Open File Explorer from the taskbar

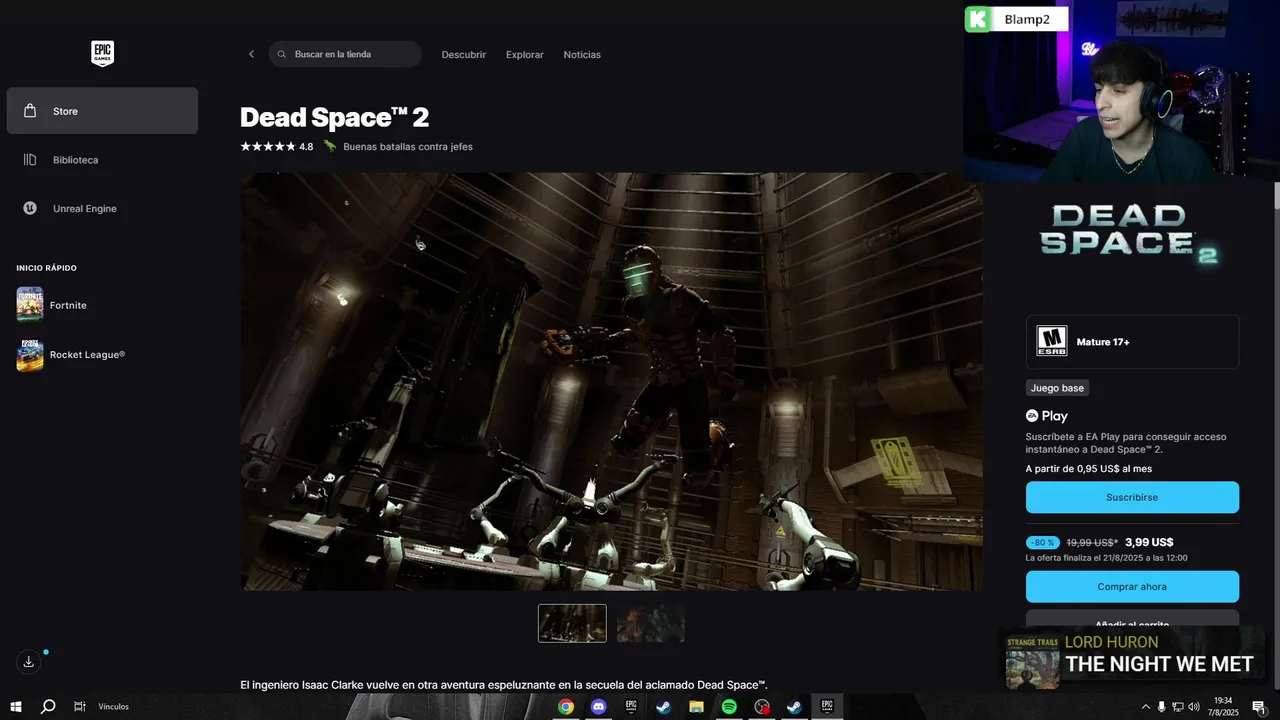click(x=696, y=707)
